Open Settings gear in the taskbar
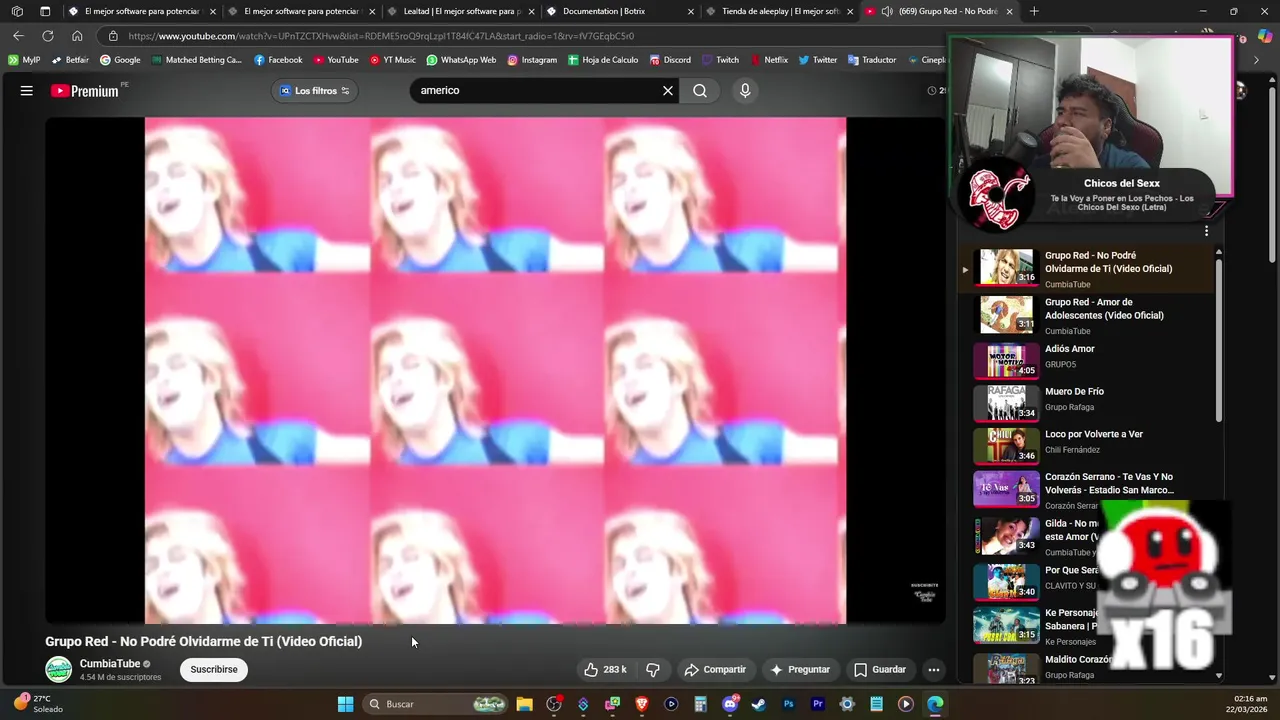The image size is (1280, 720). (x=847, y=704)
